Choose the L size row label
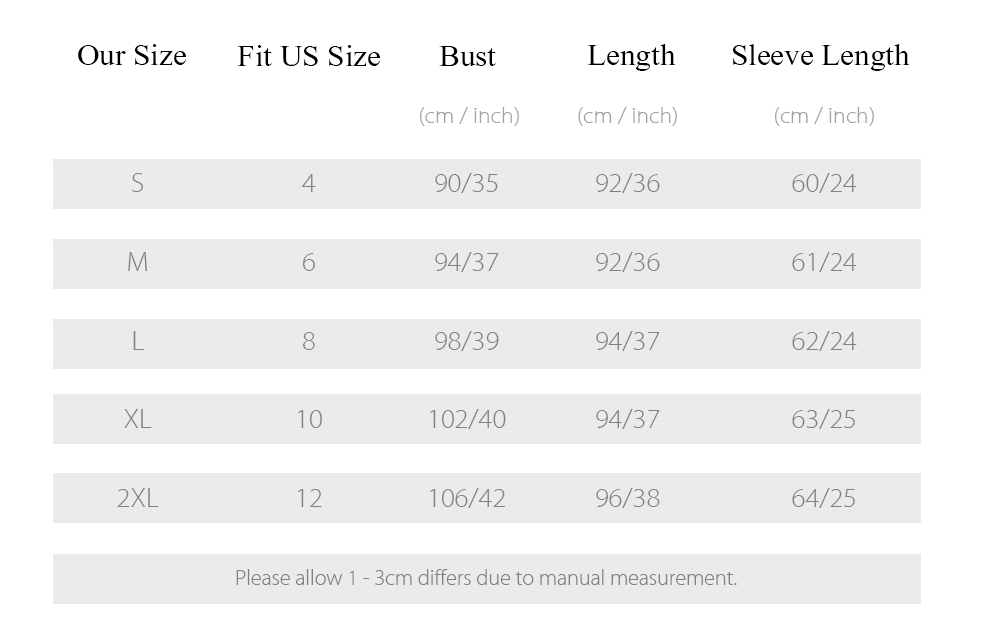This screenshot has height=638, width=1000. 138,341
